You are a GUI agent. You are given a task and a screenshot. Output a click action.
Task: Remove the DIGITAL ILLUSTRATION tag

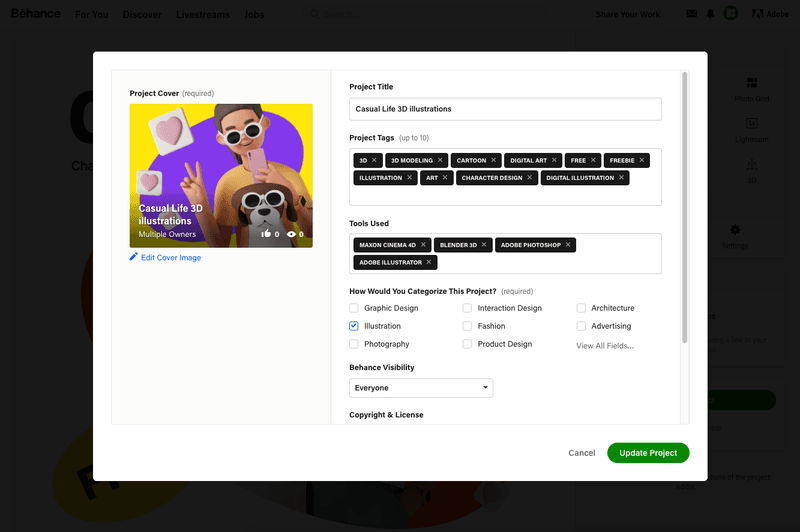pos(621,178)
